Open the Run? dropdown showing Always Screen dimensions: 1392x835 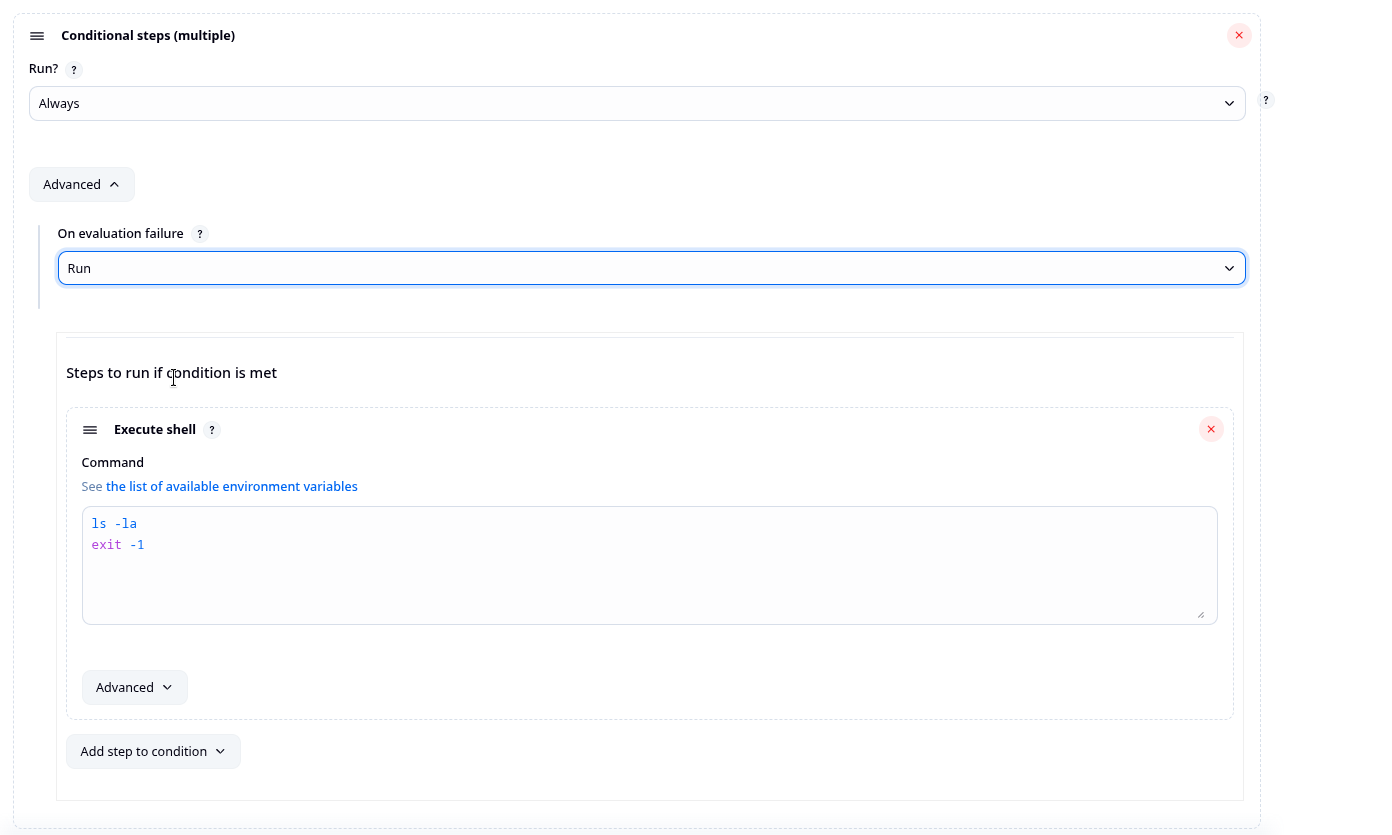(637, 104)
